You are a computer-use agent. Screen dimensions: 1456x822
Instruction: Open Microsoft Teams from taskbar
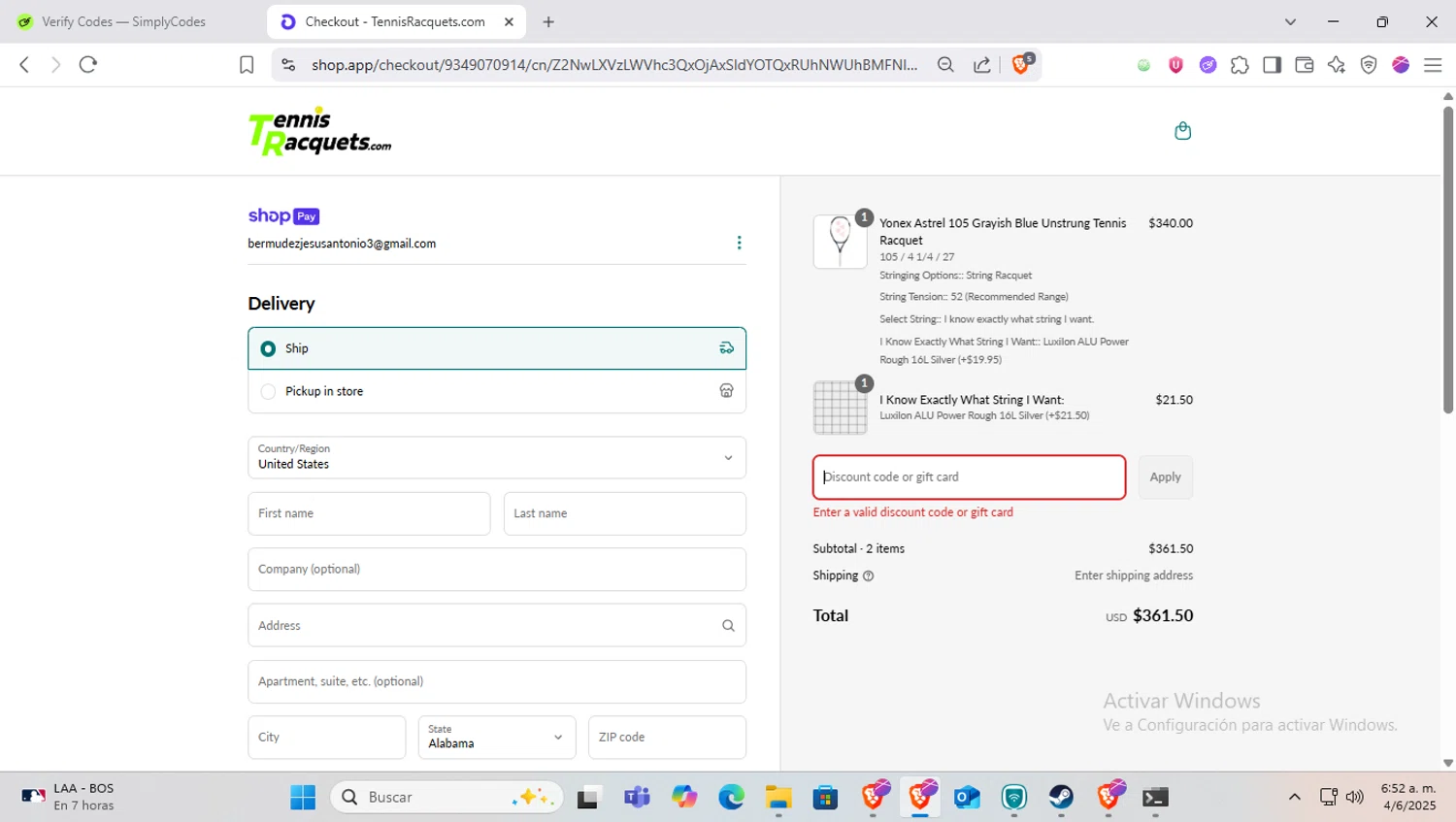point(637,797)
